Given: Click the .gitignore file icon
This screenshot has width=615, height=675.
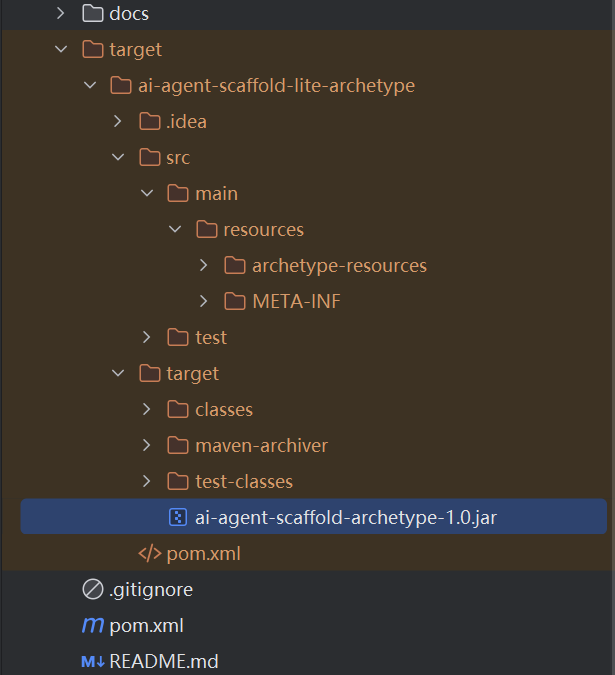Looking at the screenshot, I should tap(93, 589).
